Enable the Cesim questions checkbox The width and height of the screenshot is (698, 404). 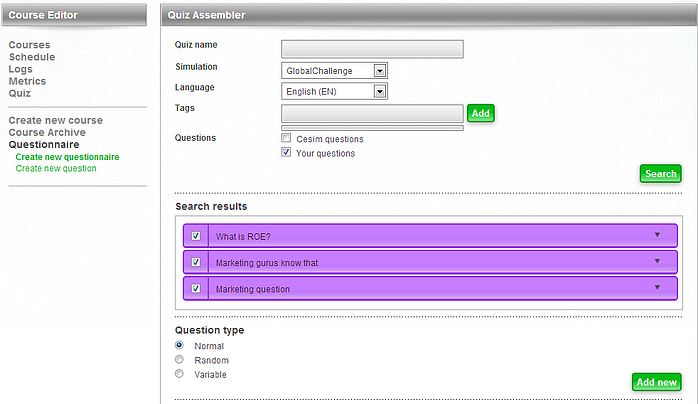pos(287,138)
